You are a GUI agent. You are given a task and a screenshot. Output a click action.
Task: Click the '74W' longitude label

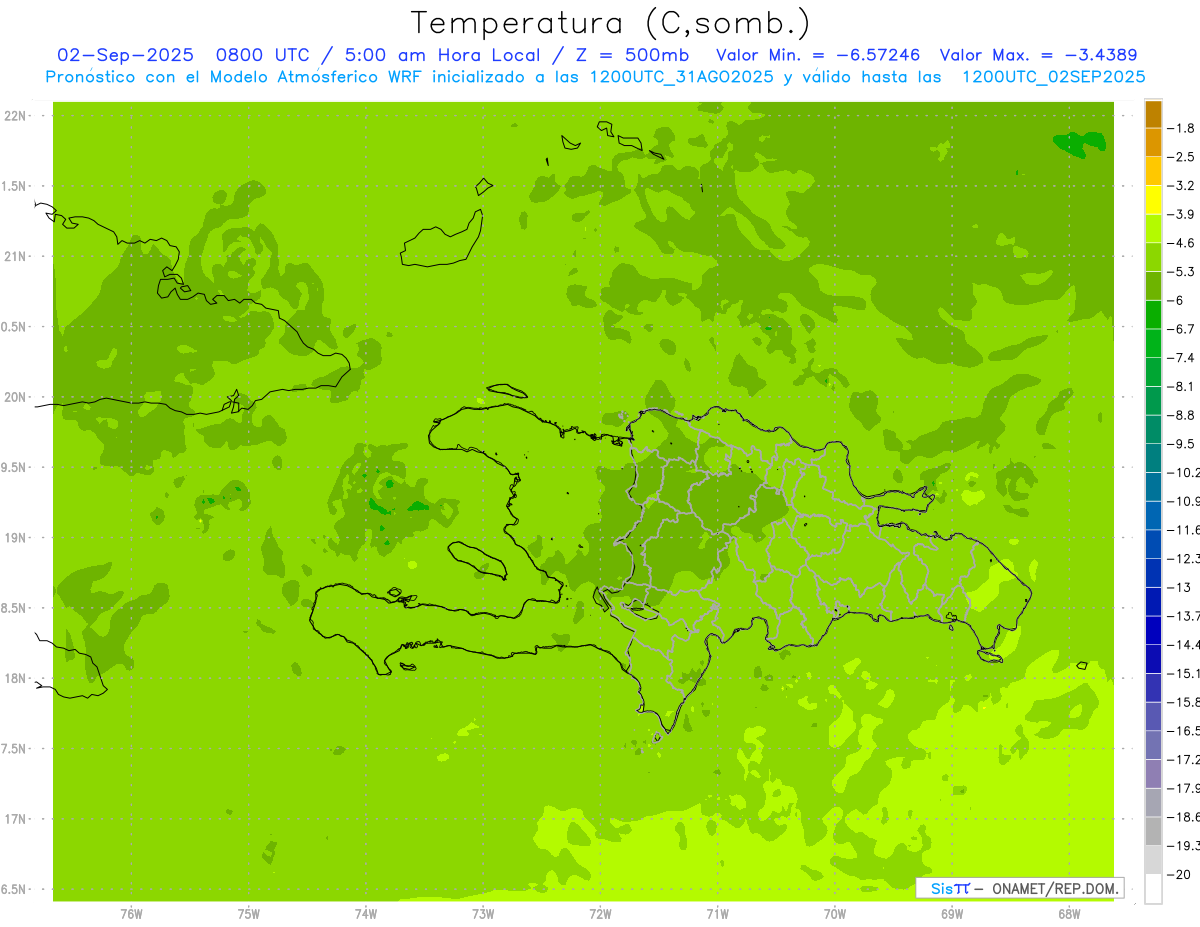366,914
